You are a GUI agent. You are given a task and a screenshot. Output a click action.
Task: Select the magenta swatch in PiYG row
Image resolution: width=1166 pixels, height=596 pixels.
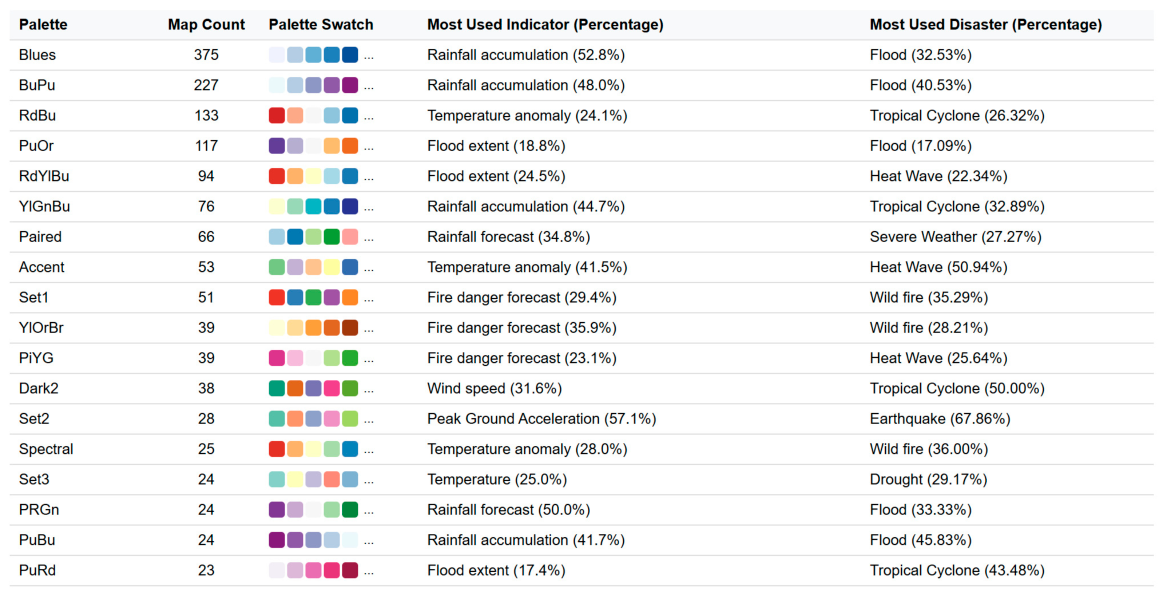point(277,358)
